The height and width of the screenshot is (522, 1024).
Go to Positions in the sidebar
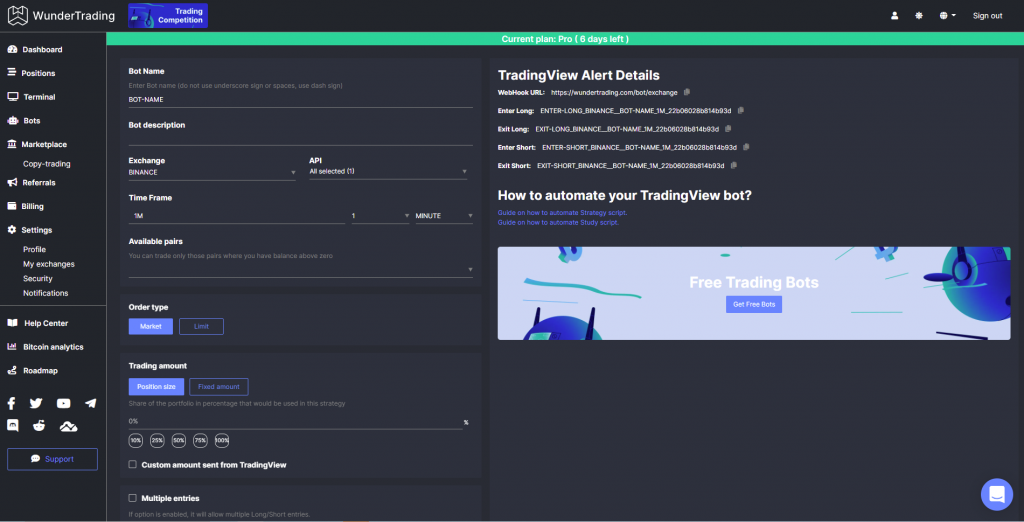coord(31,73)
